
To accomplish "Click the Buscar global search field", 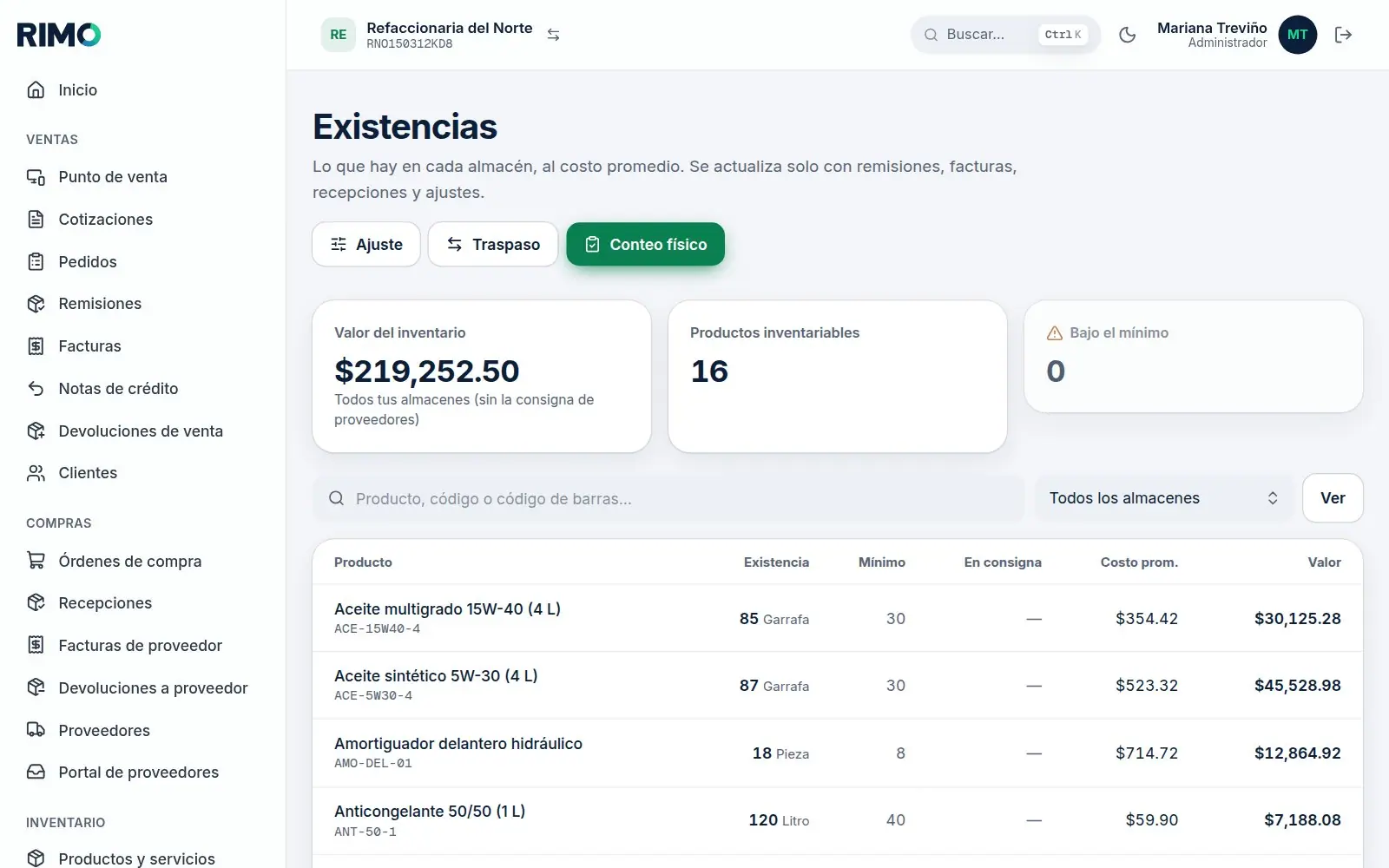I will pos(1005,35).
